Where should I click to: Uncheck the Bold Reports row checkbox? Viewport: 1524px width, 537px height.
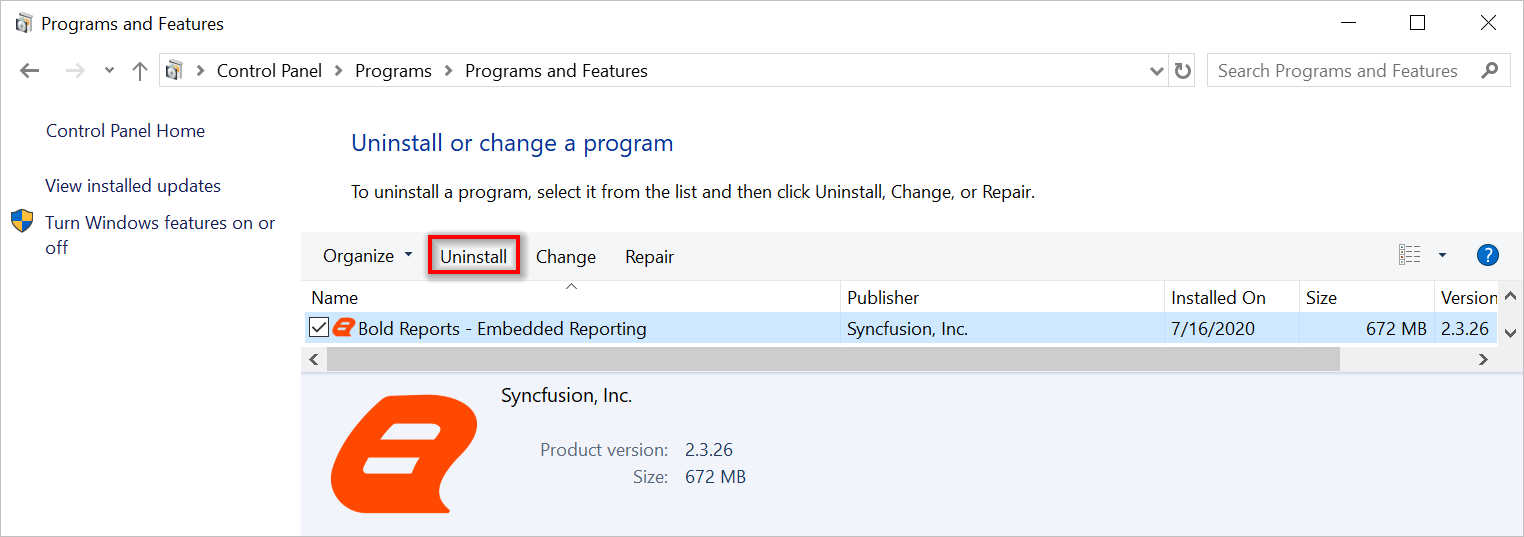319,327
